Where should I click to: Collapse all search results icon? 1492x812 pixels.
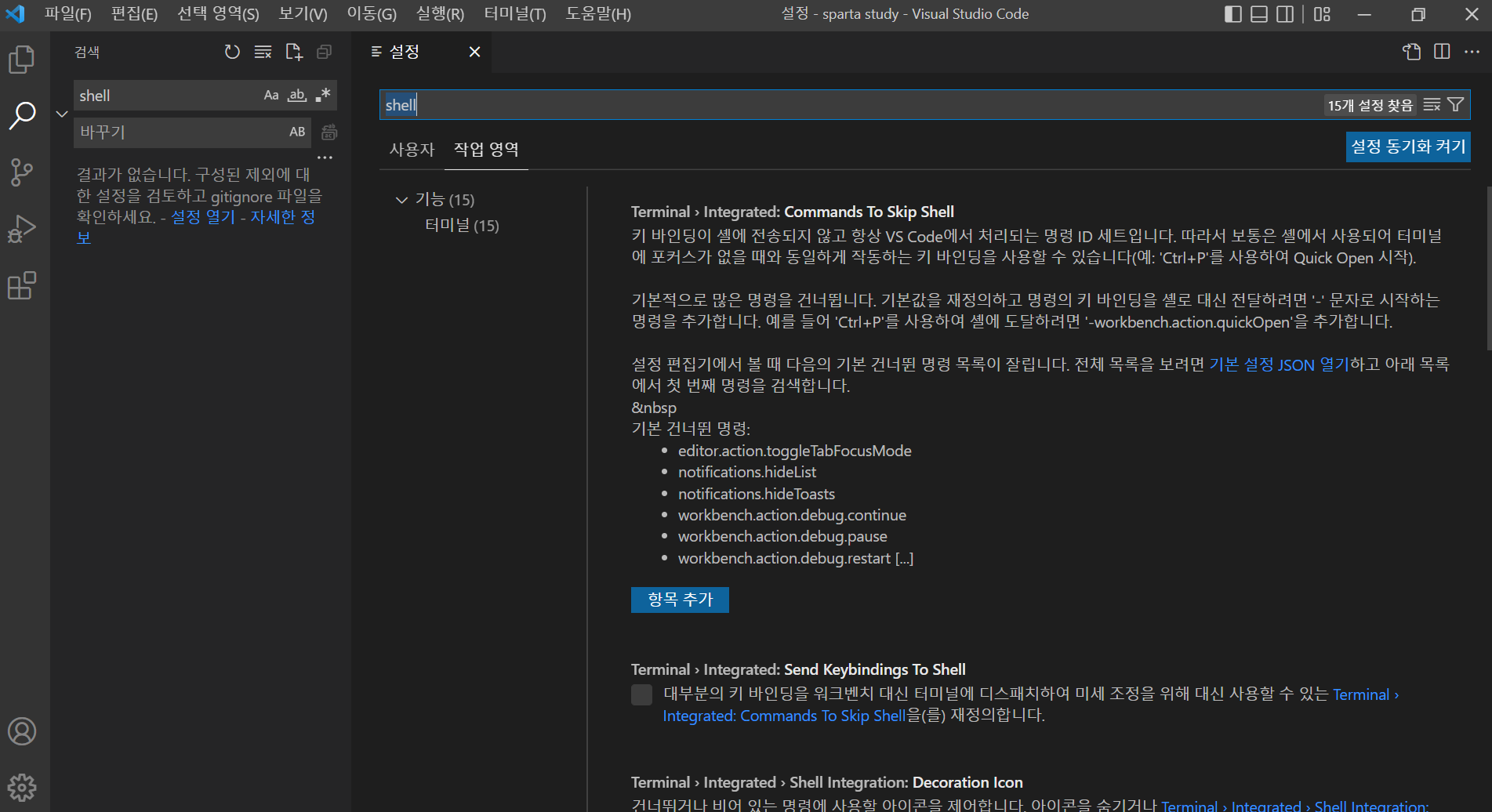324,52
